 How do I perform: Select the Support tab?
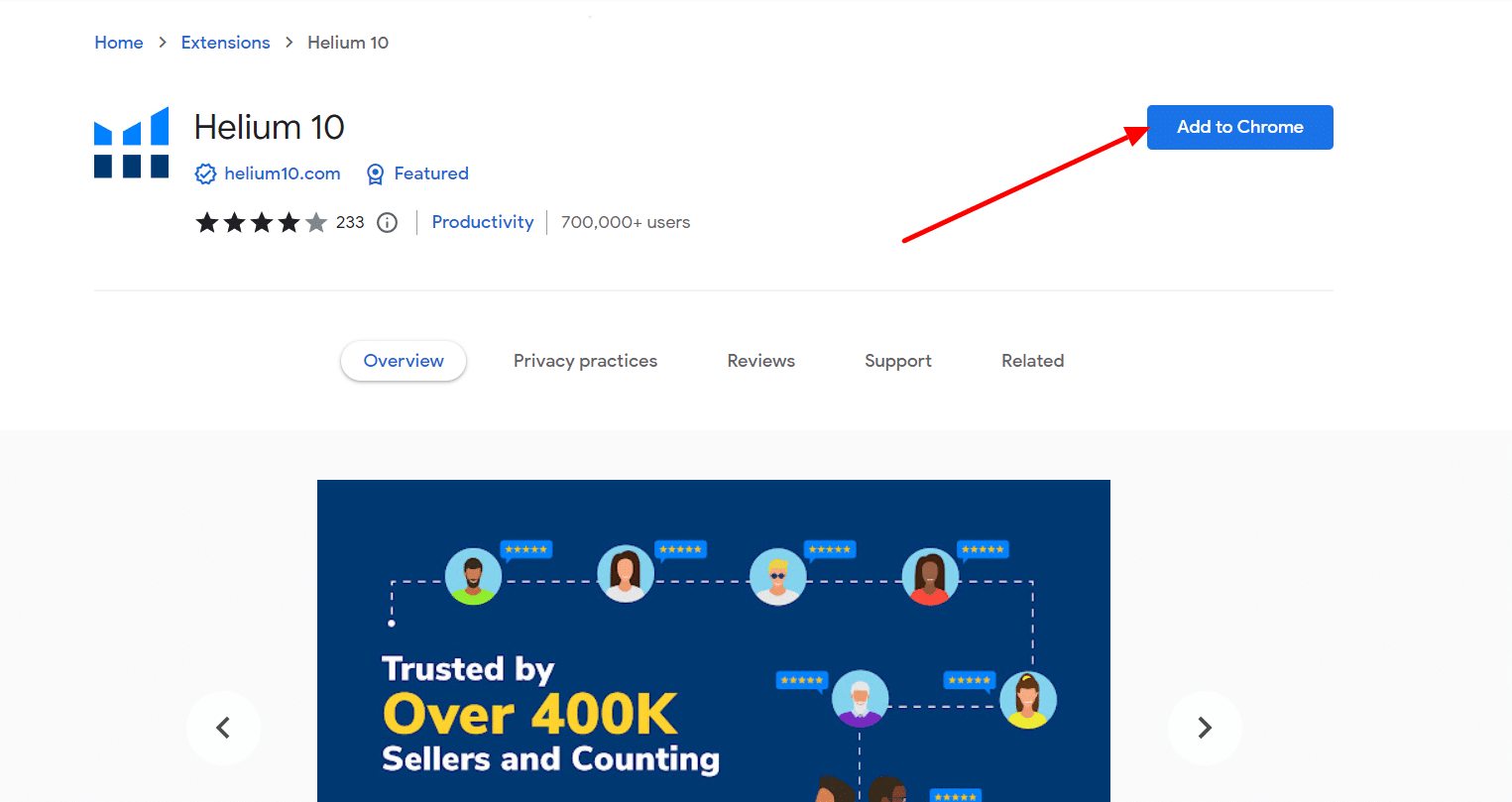pyautogui.click(x=897, y=361)
